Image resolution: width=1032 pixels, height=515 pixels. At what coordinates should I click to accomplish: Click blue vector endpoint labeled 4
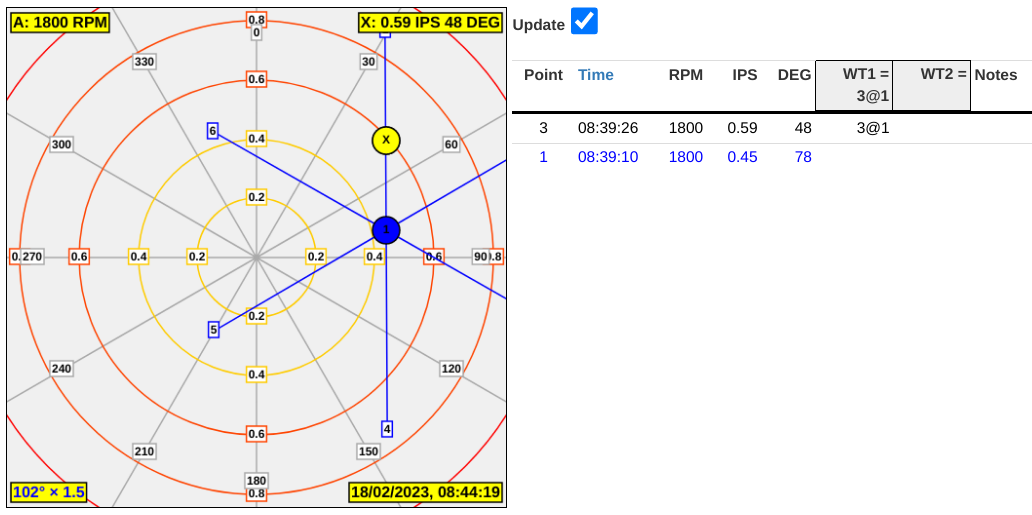387,428
